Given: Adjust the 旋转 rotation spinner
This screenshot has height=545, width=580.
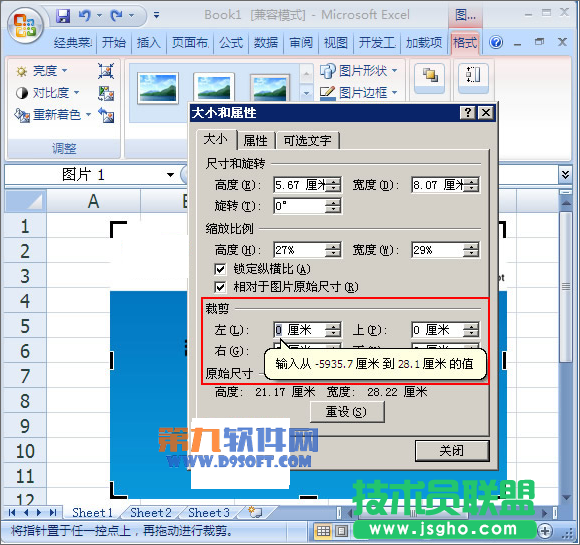Looking at the screenshot, I should (333, 206).
